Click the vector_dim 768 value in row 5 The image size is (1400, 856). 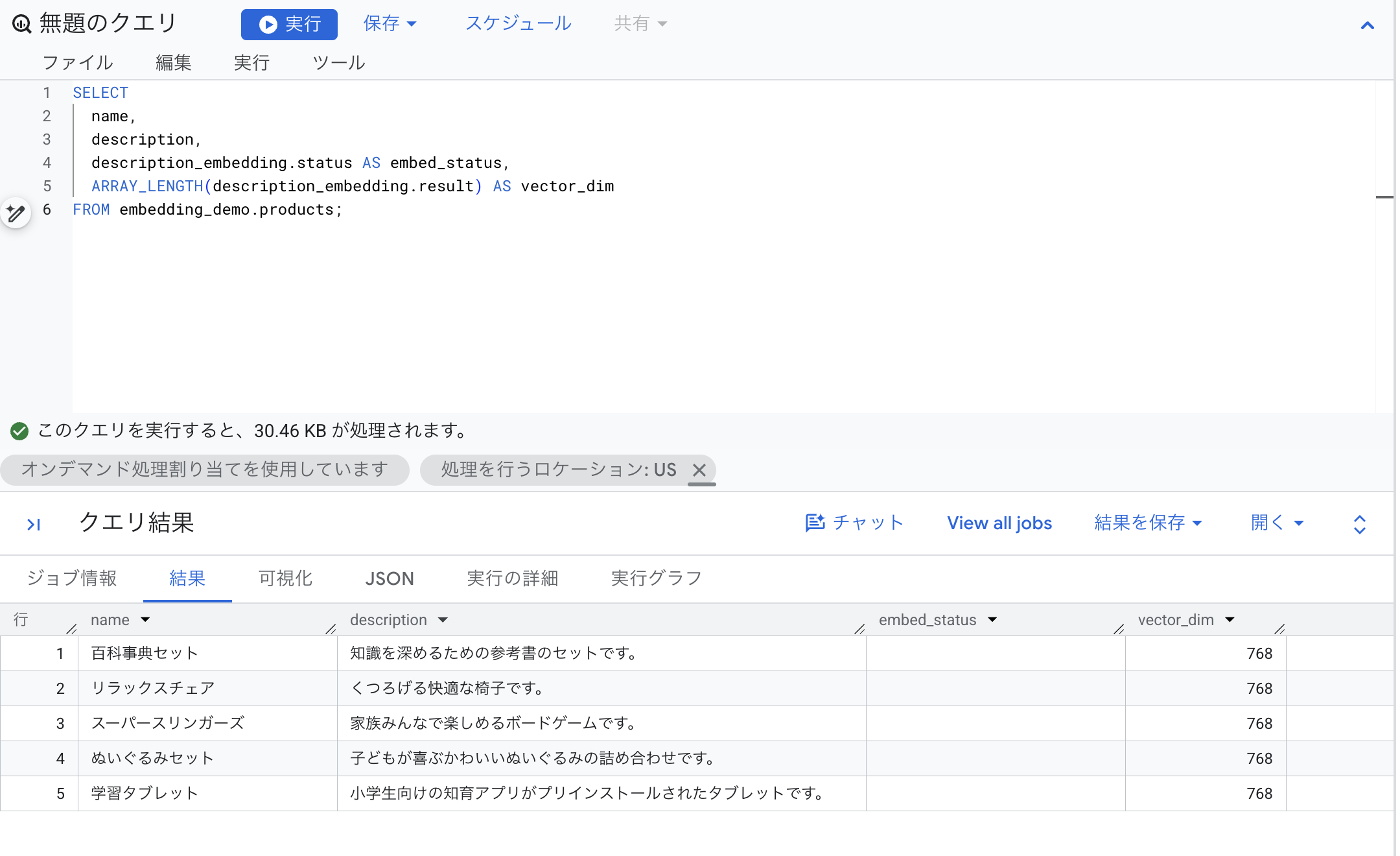point(1259,793)
